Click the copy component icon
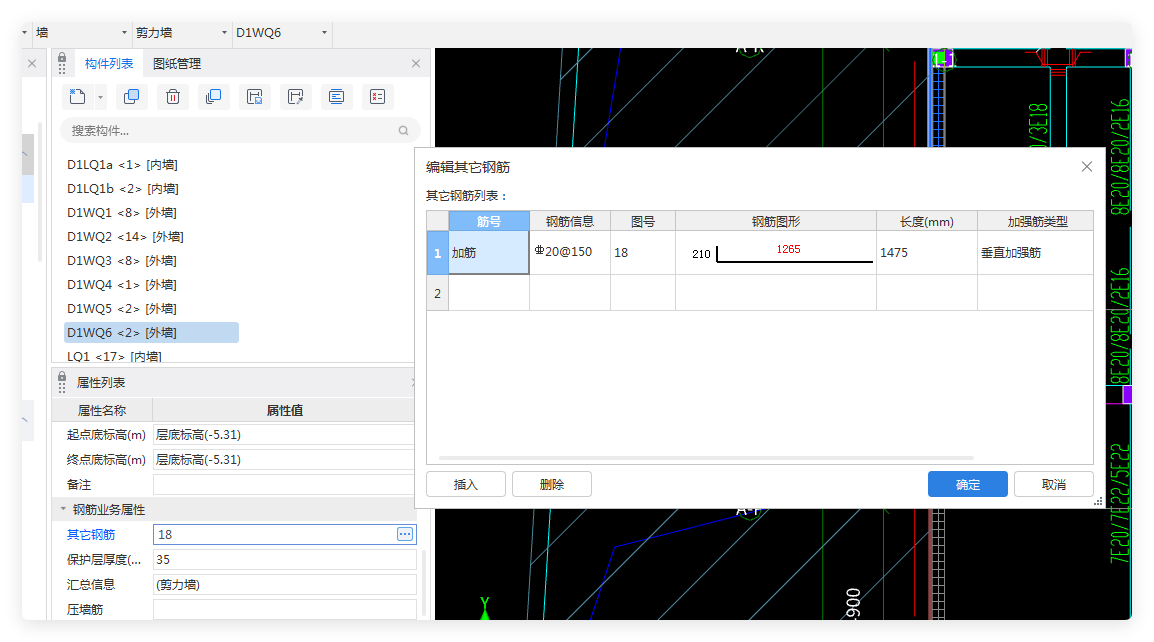The height and width of the screenshot is (642, 1154). (x=132, y=96)
